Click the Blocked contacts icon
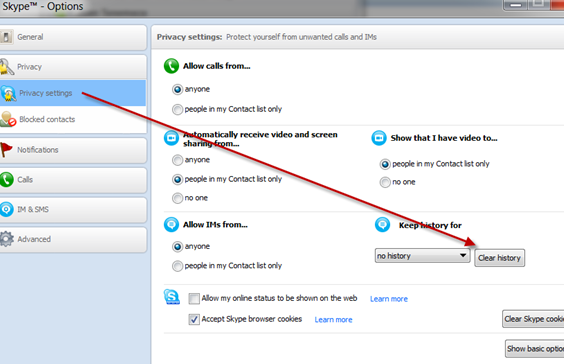This screenshot has width=564, height=364. point(8,119)
